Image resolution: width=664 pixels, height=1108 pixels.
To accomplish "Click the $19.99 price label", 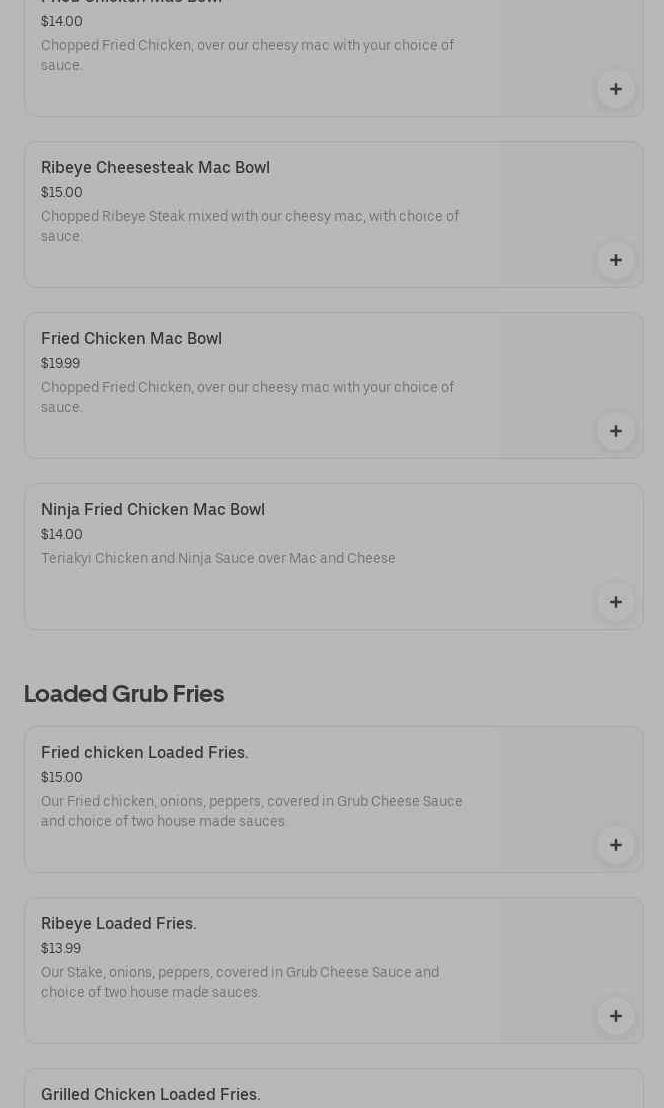I will (60, 364).
